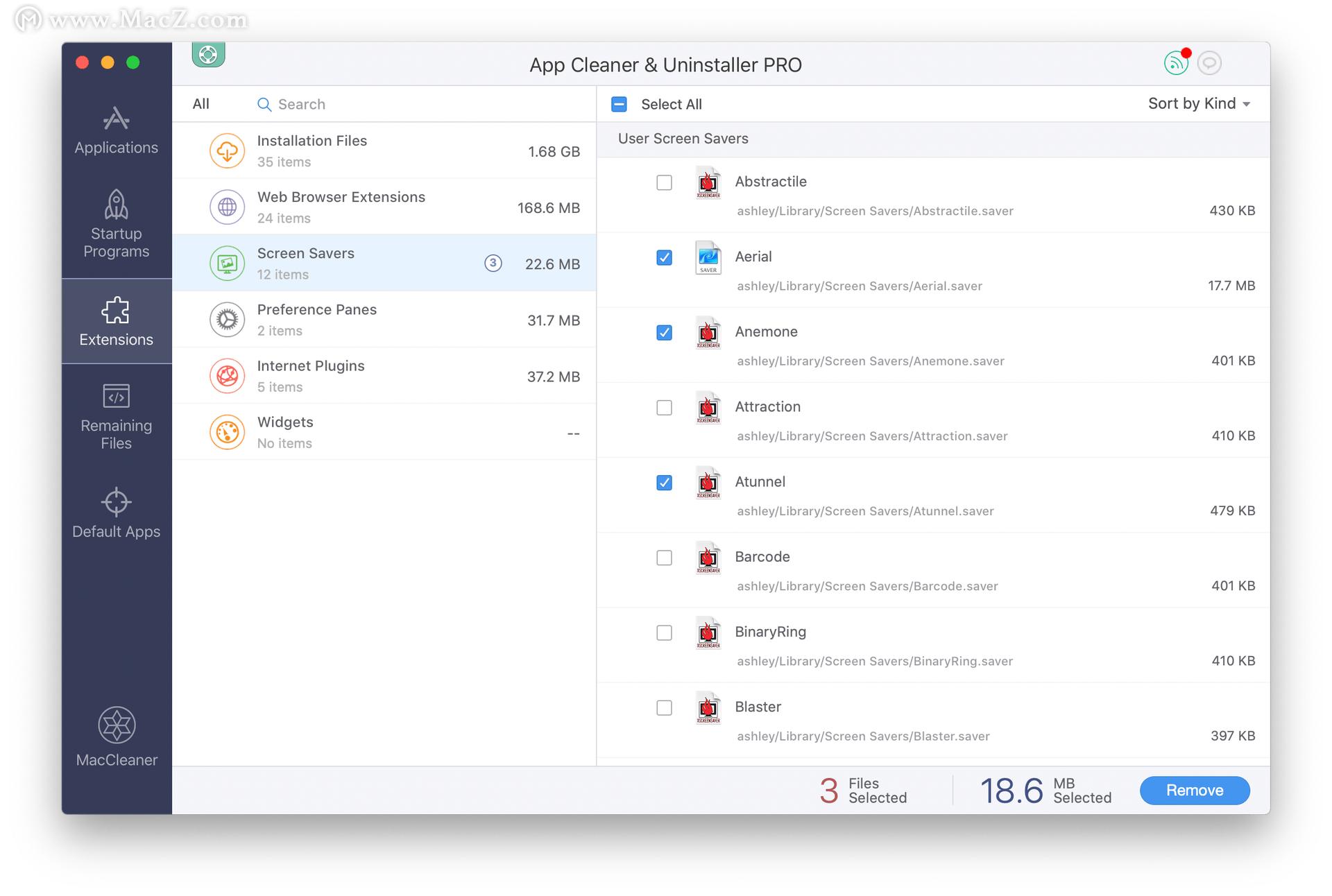1332x896 pixels.
Task: Click the All filter tab
Action: coord(200,104)
